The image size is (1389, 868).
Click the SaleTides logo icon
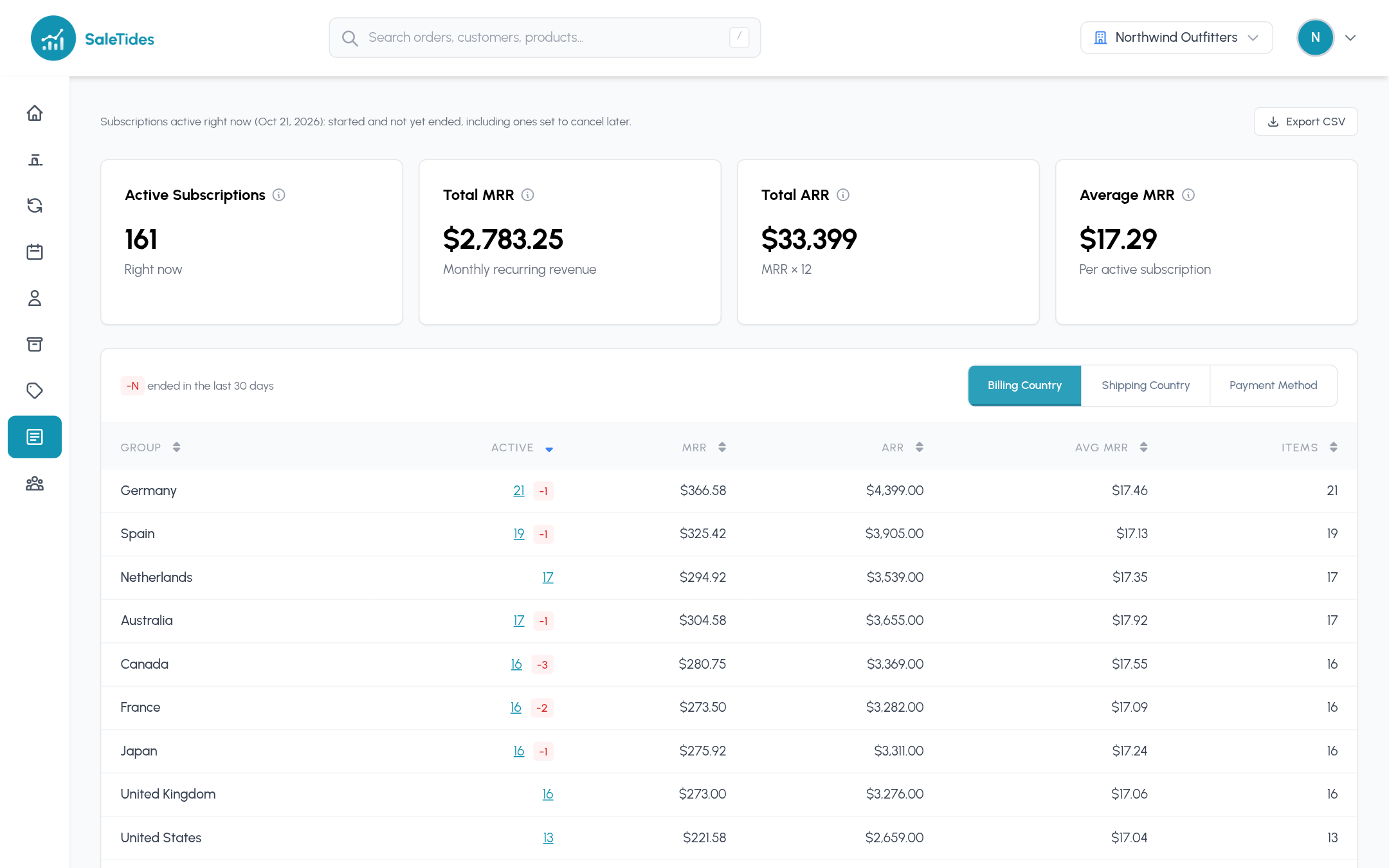pyautogui.click(x=53, y=39)
